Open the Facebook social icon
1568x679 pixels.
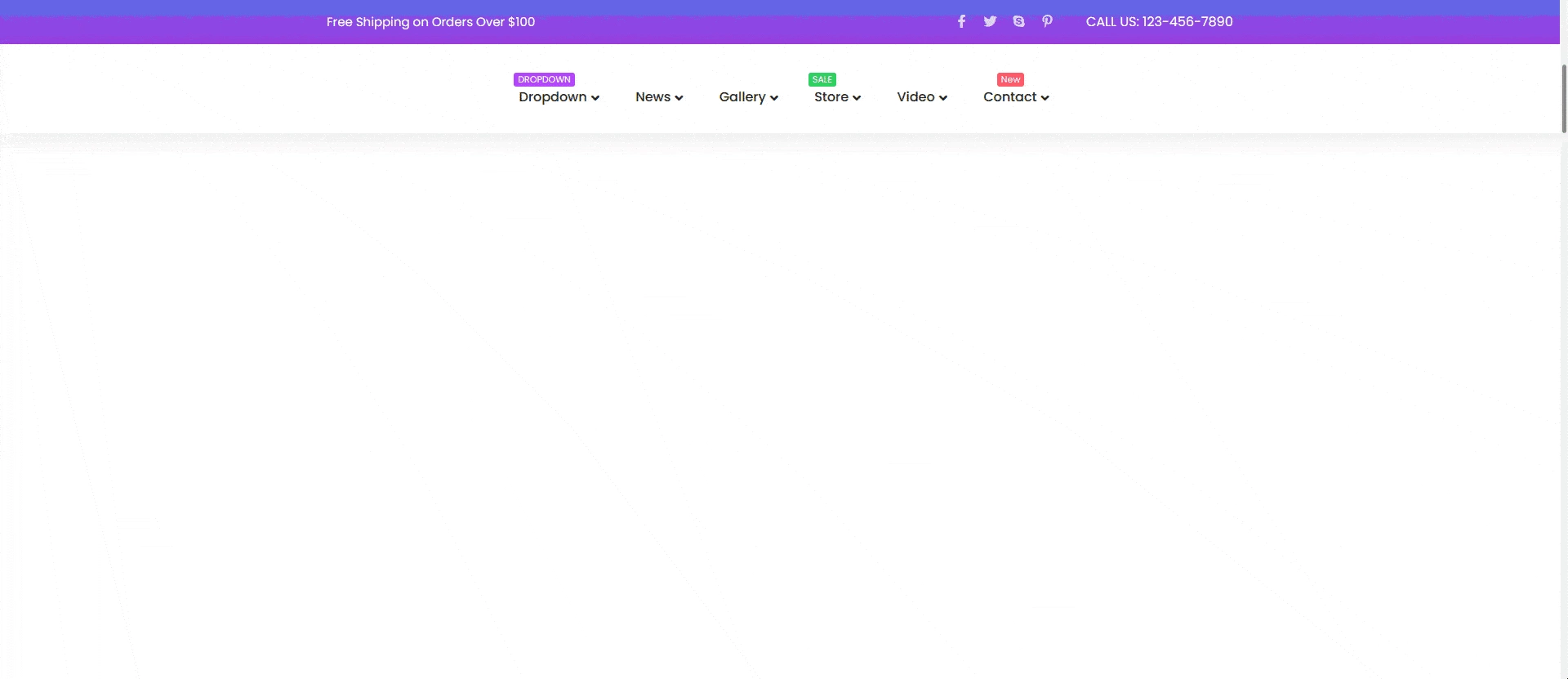(961, 22)
